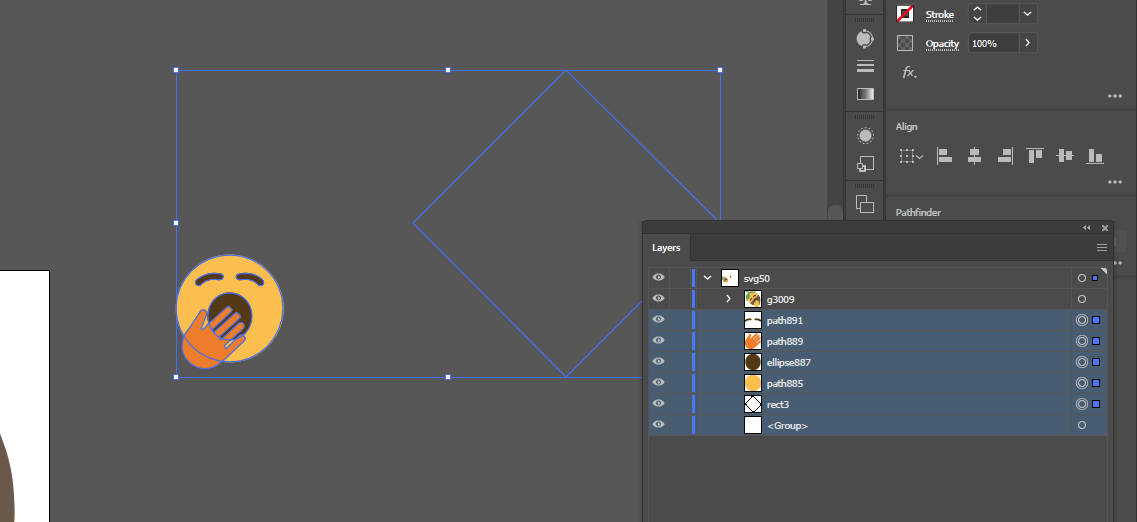Screen dimensions: 1137x522
Task: Click the Opacity 100% field
Action: coord(993,44)
